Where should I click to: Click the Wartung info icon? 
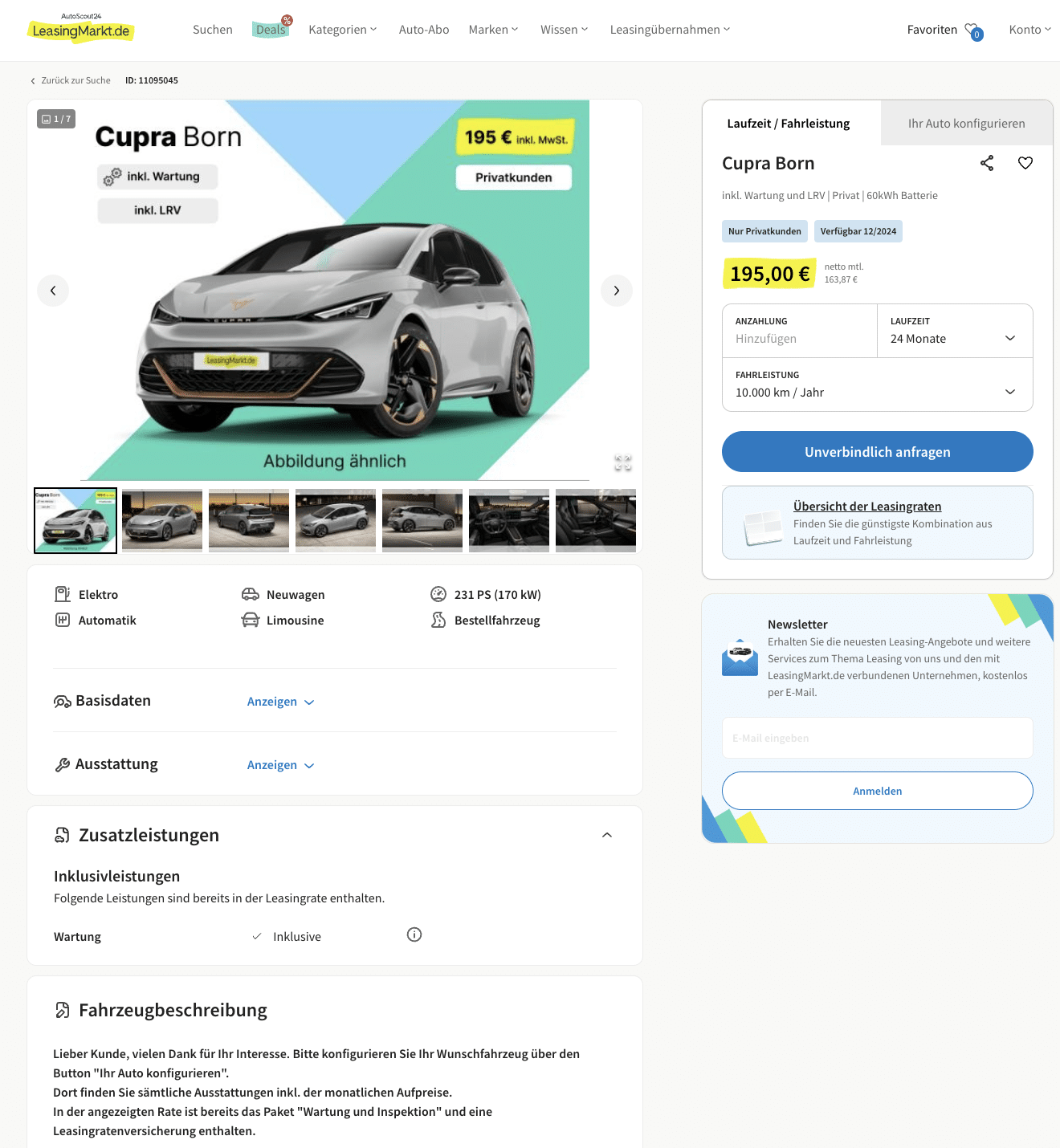coord(414,934)
